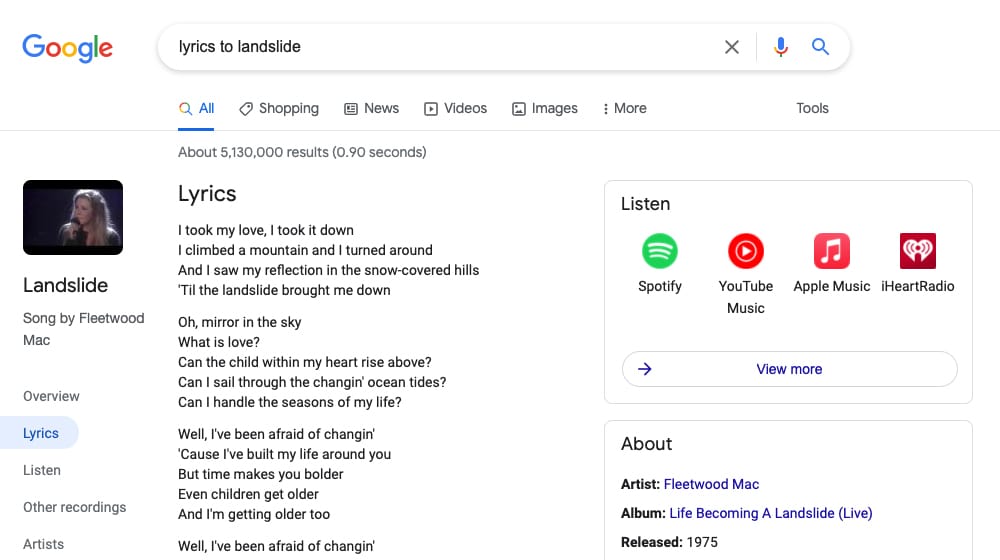
Task: Click the 'Song by Fleetwood Mac' subtitle
Action: coord(84,328)
